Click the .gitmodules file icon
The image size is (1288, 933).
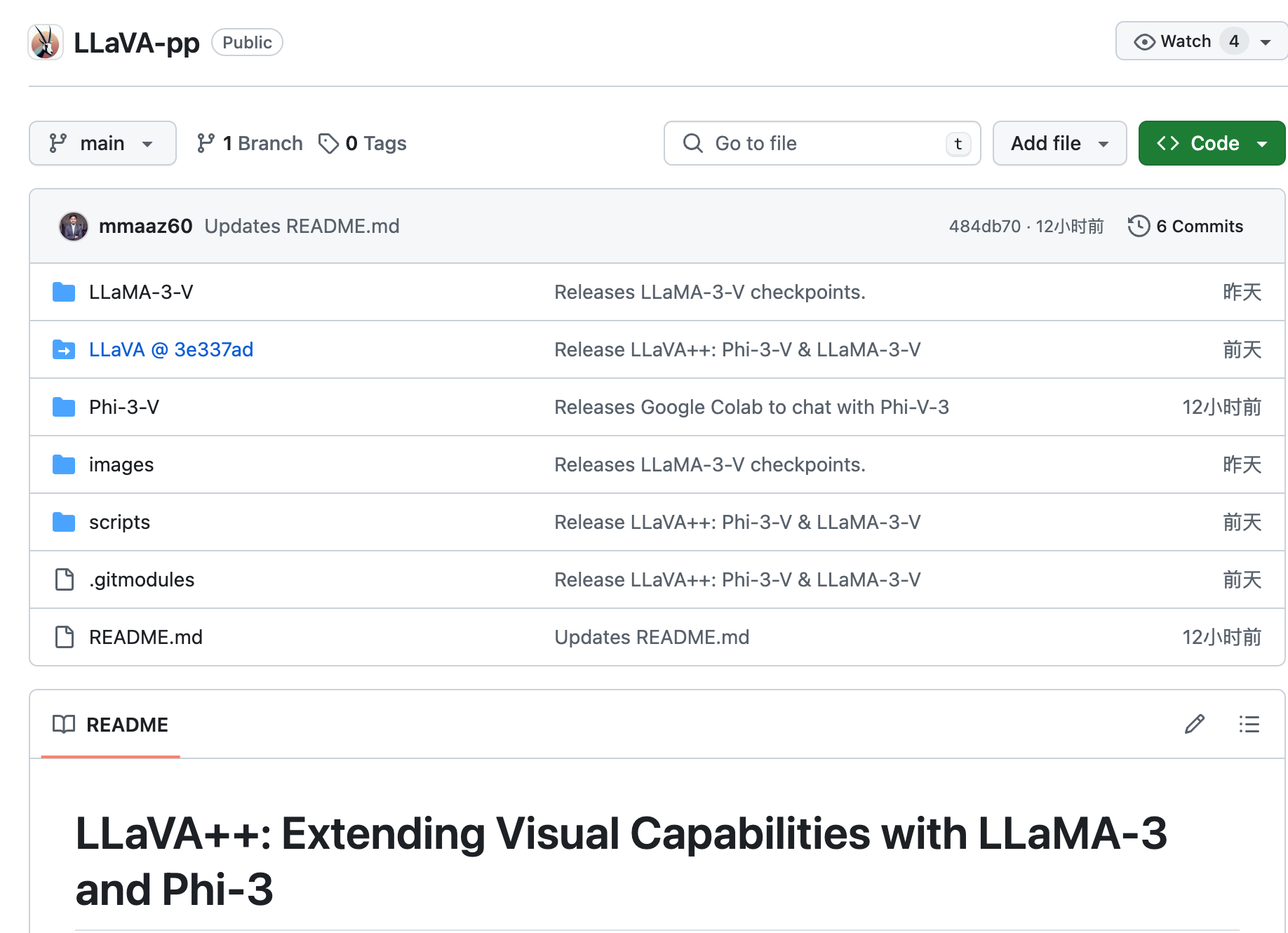coord(65,579)
